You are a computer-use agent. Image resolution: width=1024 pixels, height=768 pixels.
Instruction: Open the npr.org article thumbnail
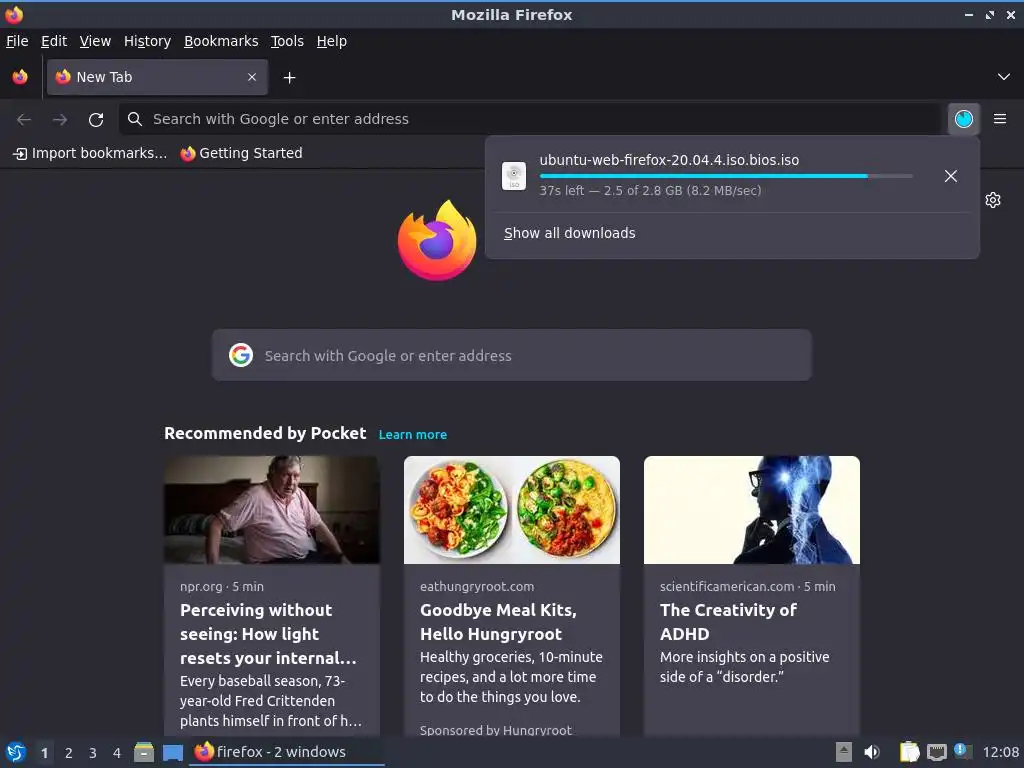pos(272,510)
